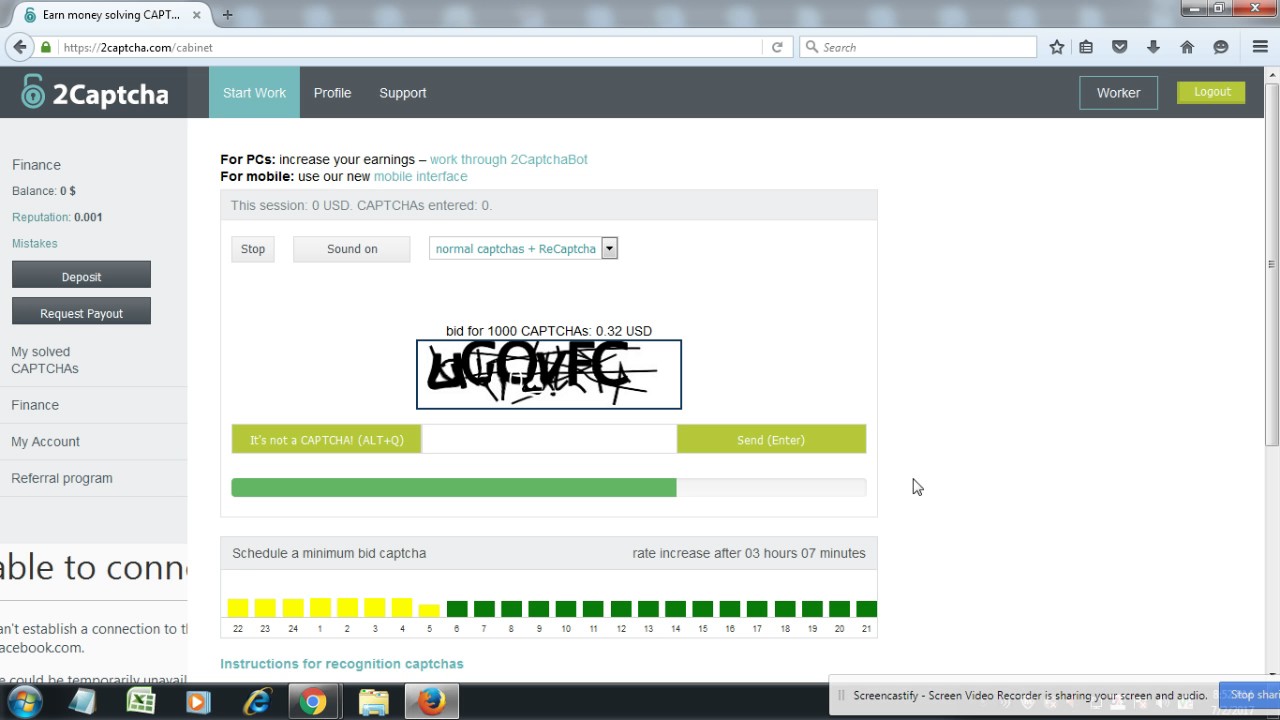This screenshot has height=720, width=1280.
Task: Toggle the Sound on button
Action: 352,249
